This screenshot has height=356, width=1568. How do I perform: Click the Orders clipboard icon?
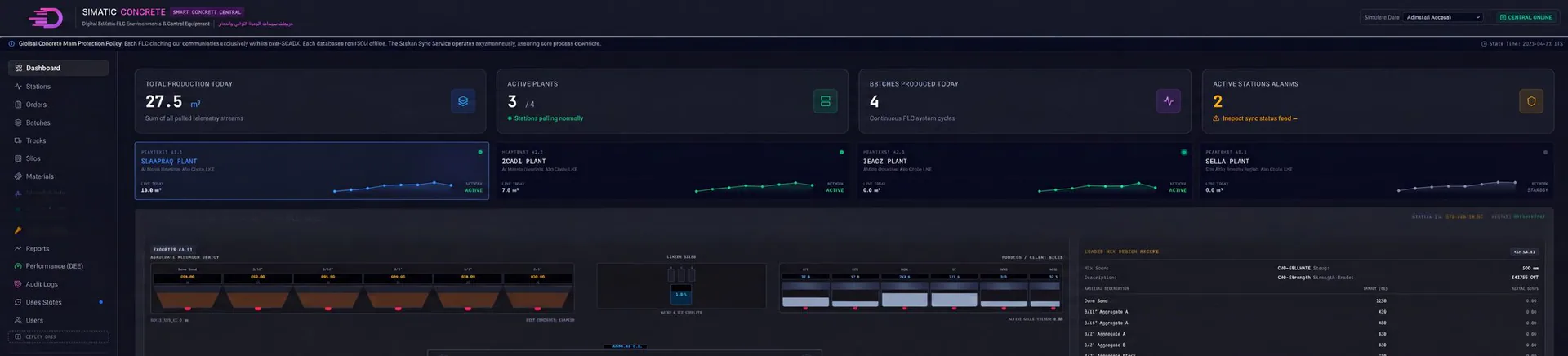point(18,105)
